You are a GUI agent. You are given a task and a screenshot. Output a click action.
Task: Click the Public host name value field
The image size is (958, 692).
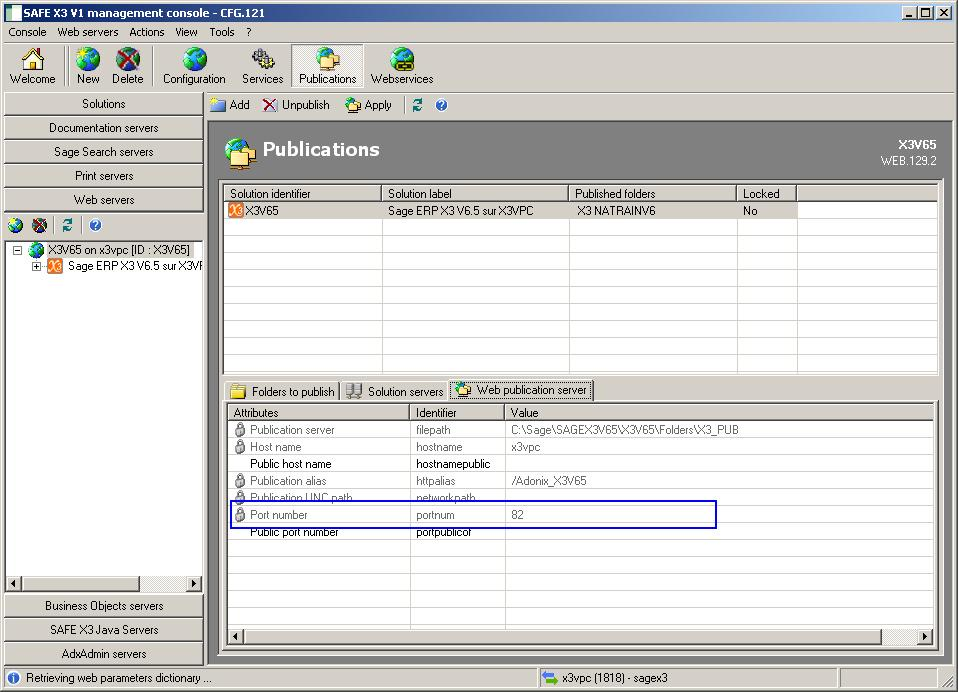coord(719,464)
